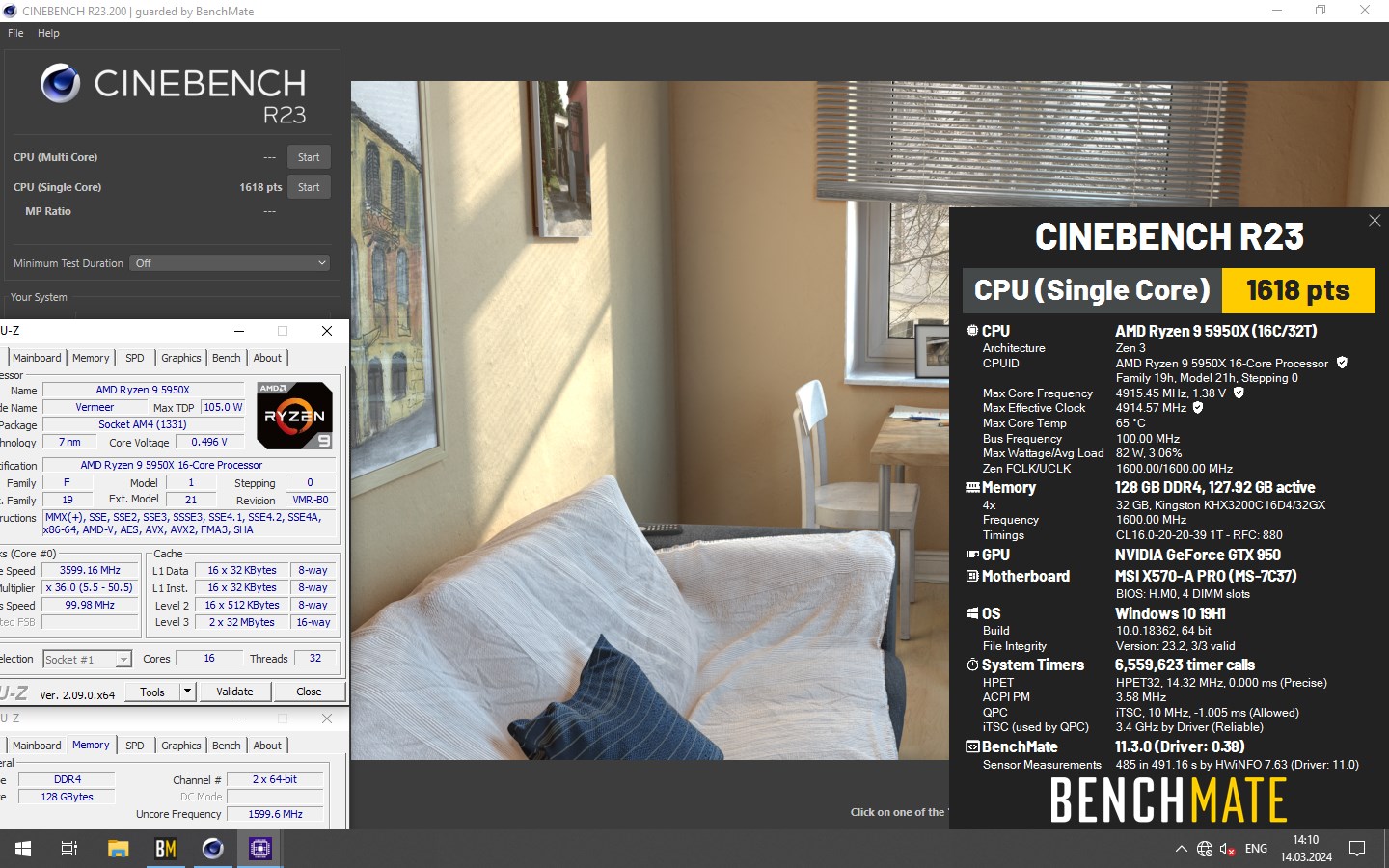This screenshot has width=1389, height=868.
Task: Expand the Tools dropdown arrow in CPU-Z
Action: 188,692
